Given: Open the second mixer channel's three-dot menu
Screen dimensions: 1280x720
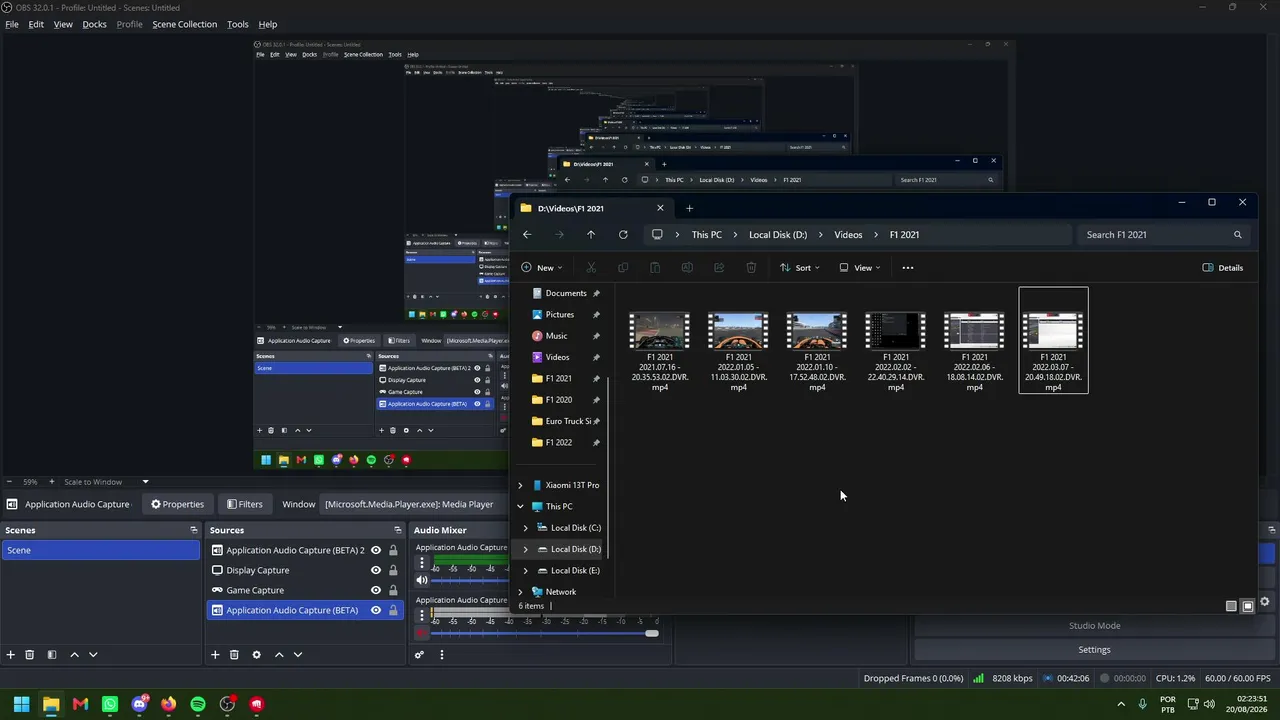Looking at the screenshot, I should (422, 616).
